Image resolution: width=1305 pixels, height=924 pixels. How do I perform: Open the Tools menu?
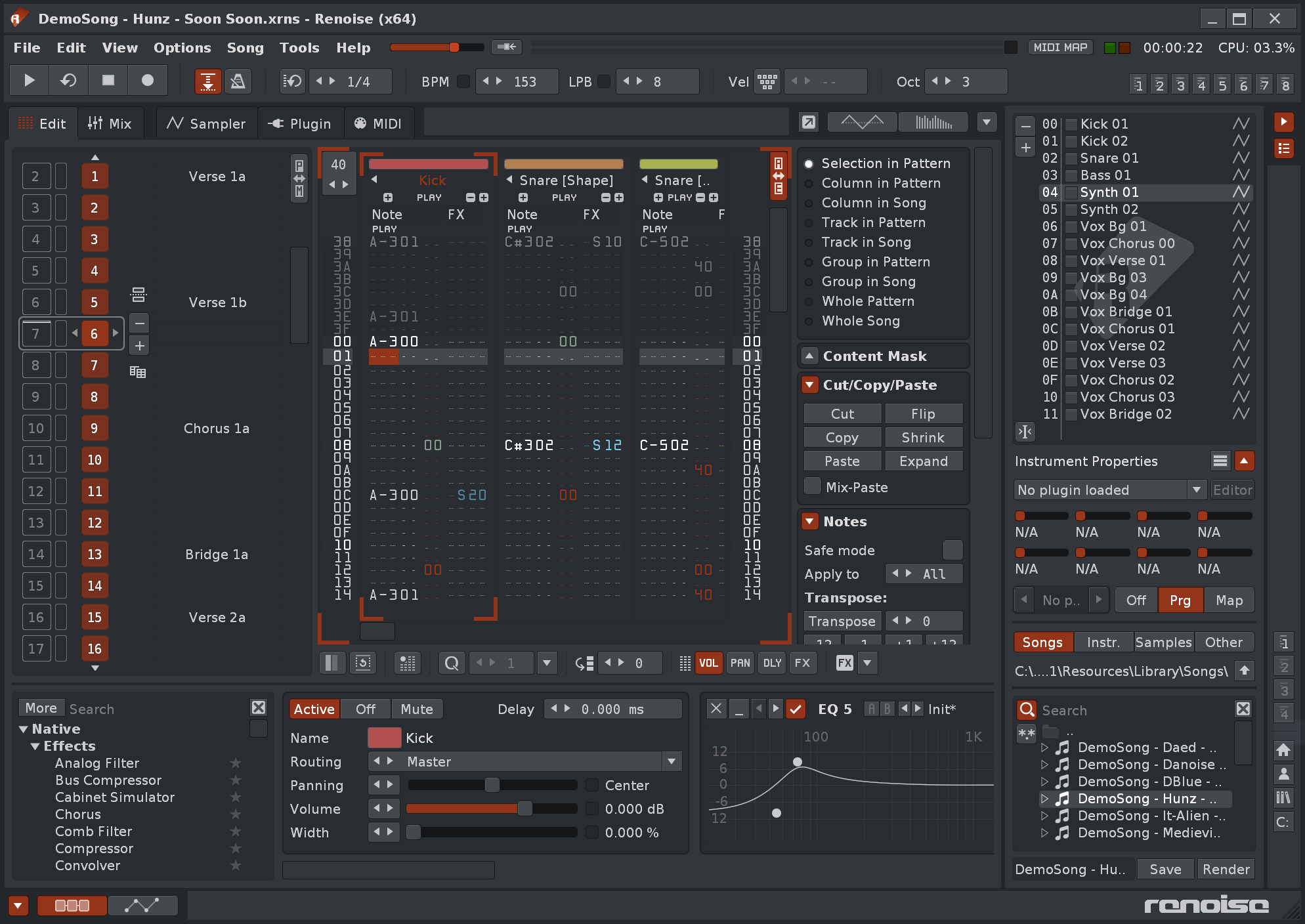299,47
